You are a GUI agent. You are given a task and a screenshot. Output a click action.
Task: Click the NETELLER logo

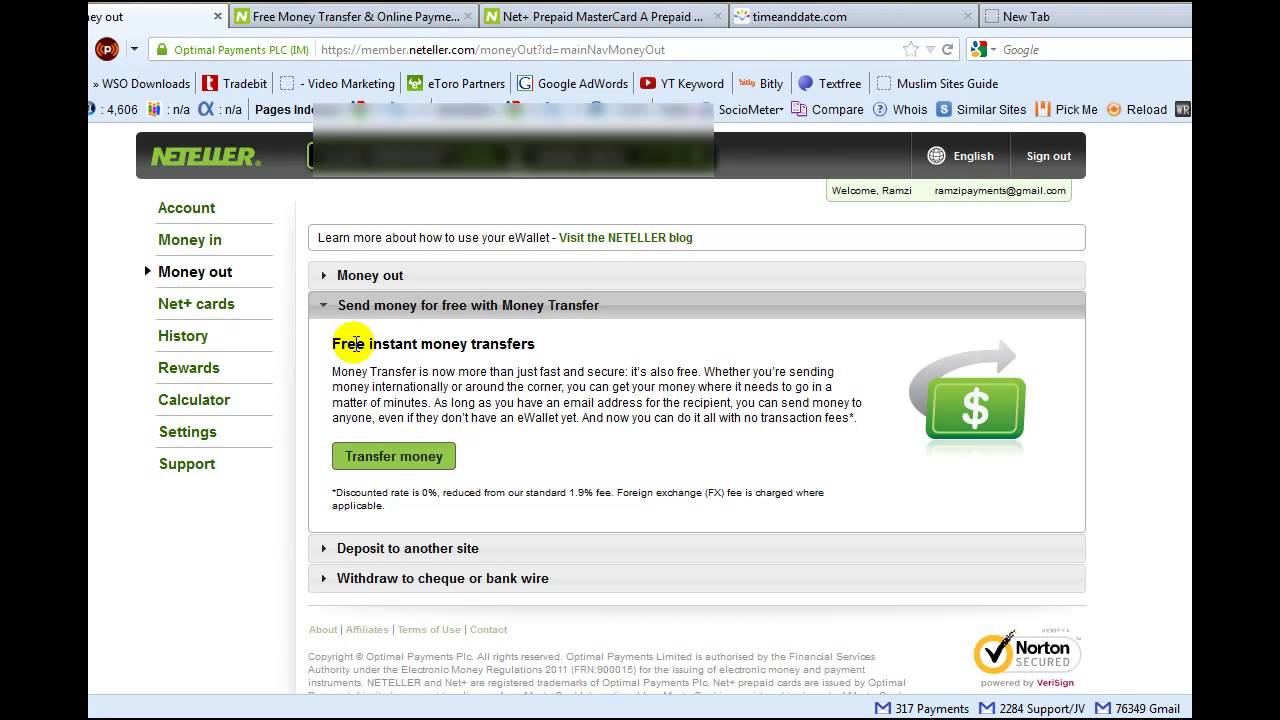click(x=205, y=156)
